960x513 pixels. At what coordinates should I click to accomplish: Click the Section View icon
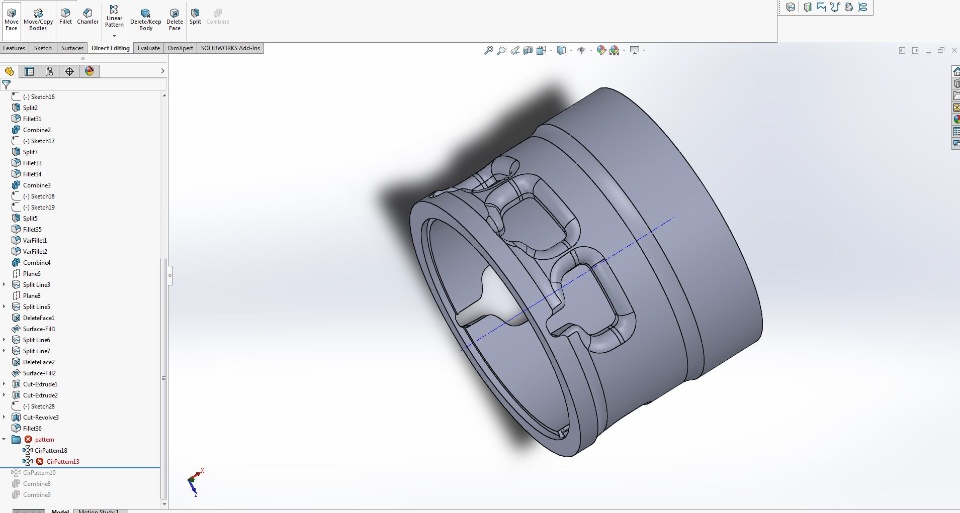coord(528,50)
